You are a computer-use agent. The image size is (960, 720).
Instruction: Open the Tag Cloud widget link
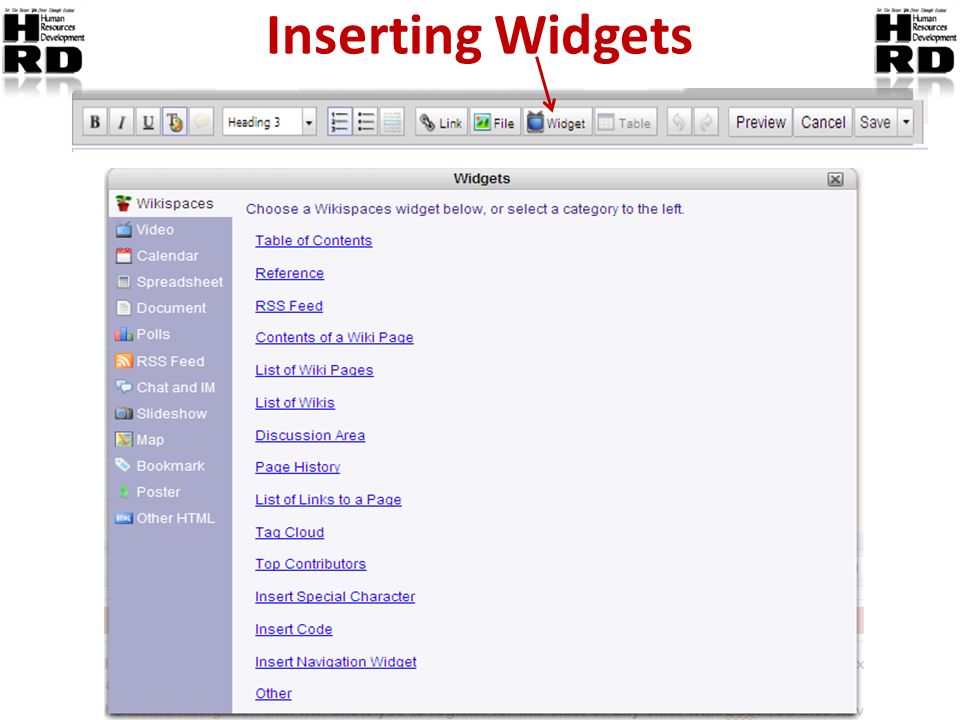click(290, 532)
